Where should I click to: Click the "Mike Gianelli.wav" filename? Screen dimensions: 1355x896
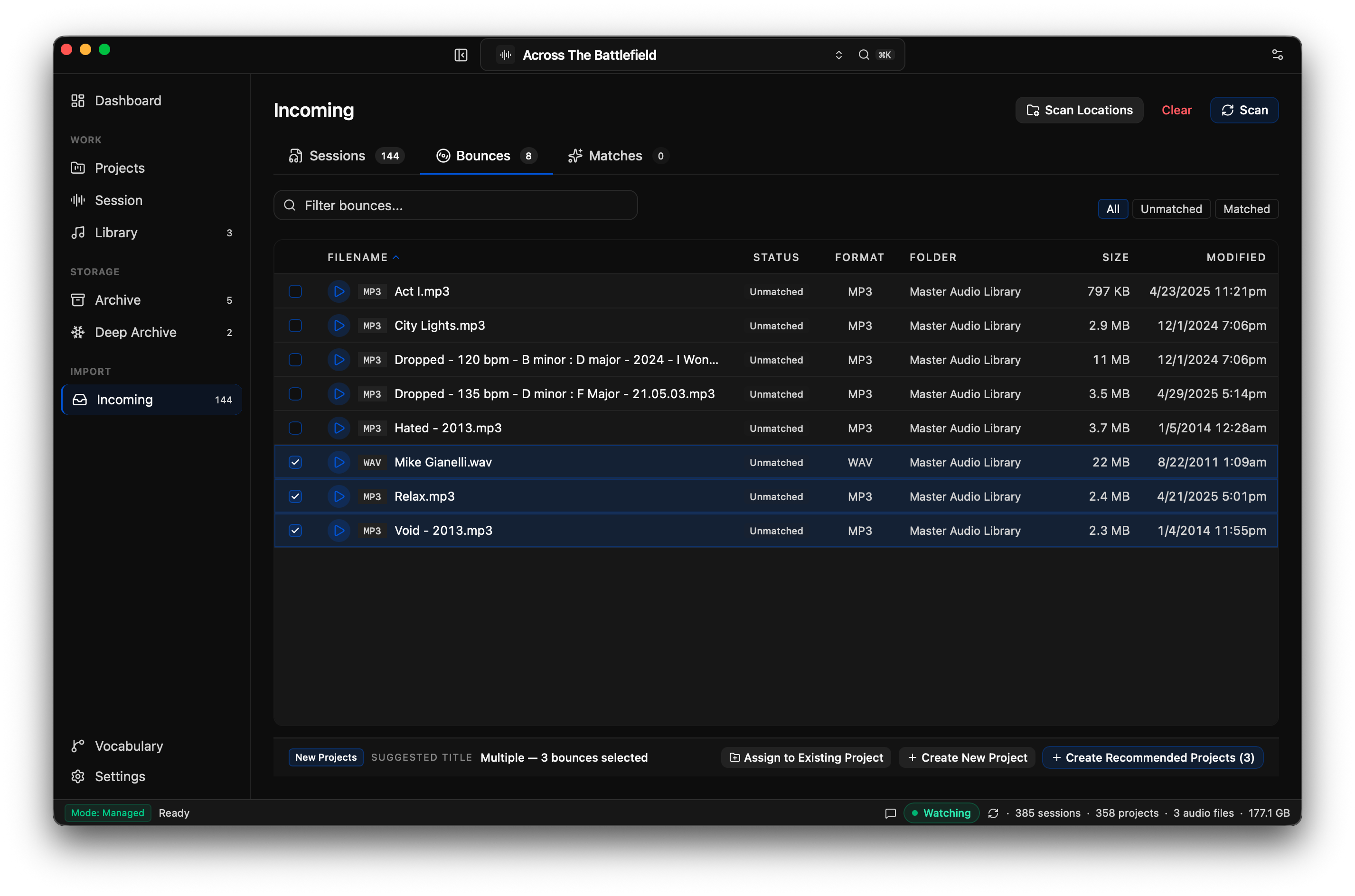443,462
